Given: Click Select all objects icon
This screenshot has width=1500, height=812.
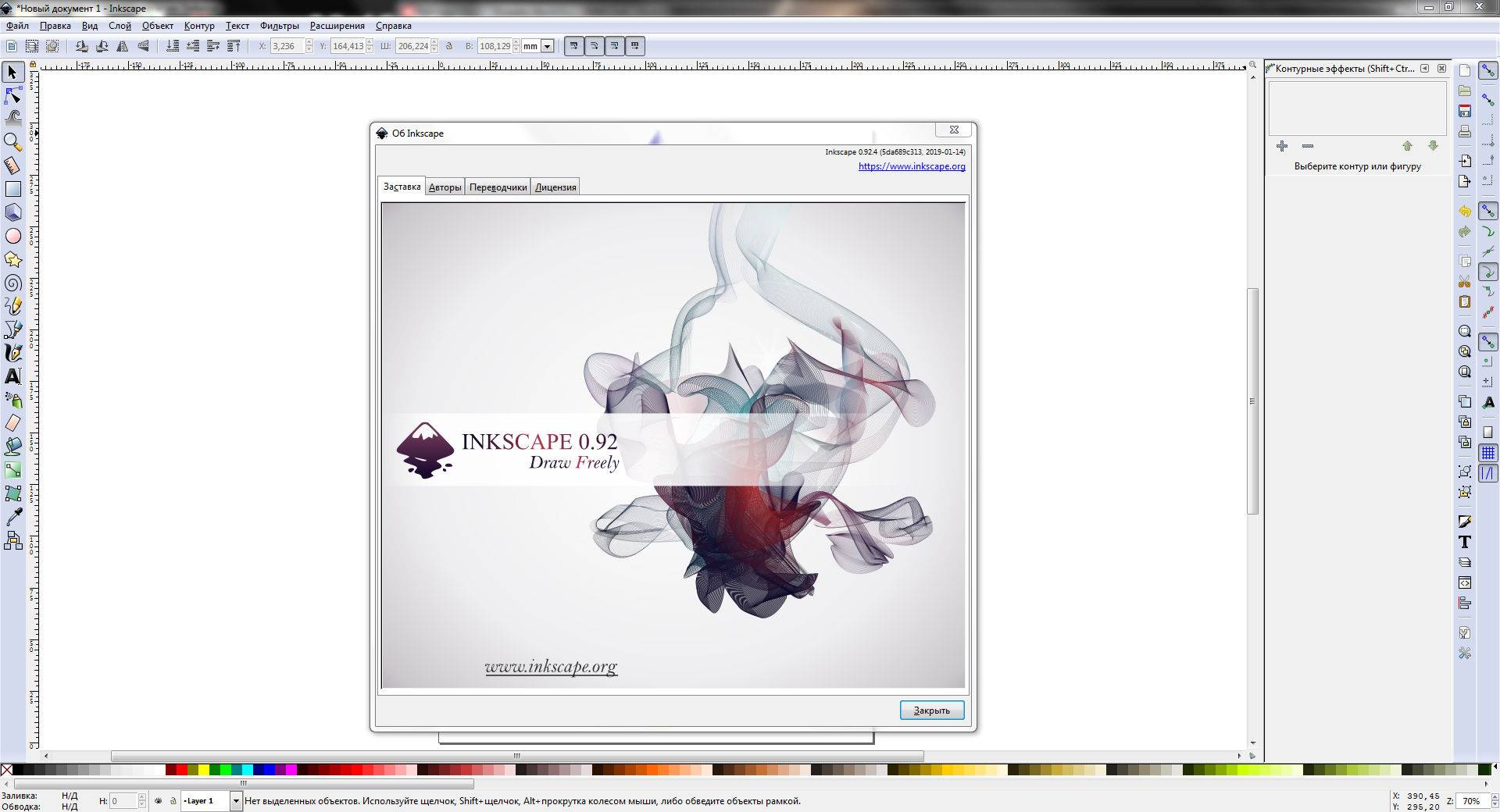Looking at the screenshot, I should tap(12, 46).
